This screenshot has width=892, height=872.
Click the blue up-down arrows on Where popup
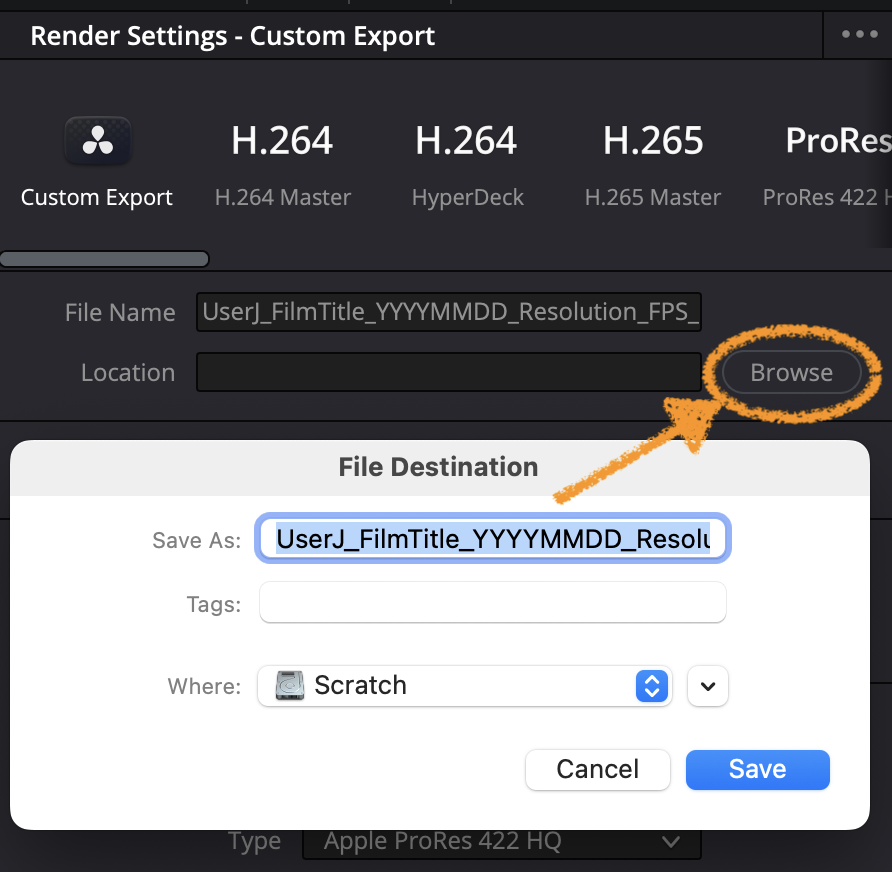click(x=652, y=686)
